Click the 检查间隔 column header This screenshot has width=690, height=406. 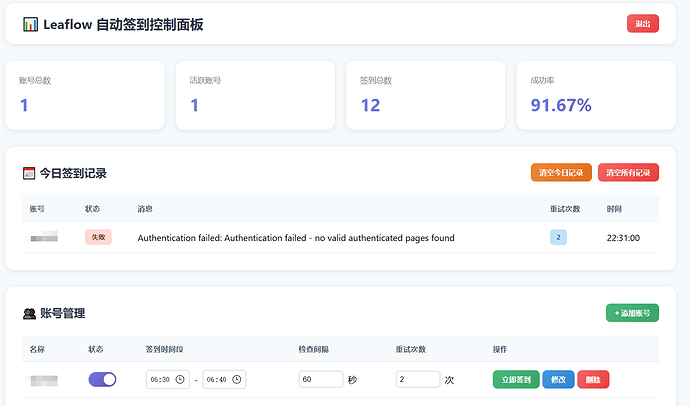click(314, 349)
